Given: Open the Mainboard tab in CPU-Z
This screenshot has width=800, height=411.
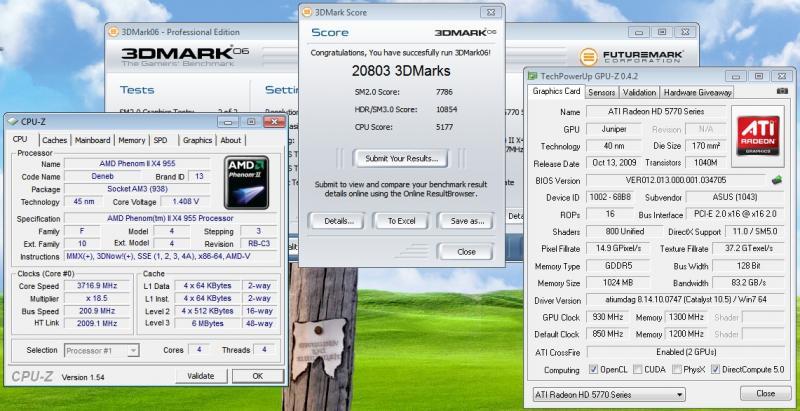Looking at the screenshot, I should point(92,140).
